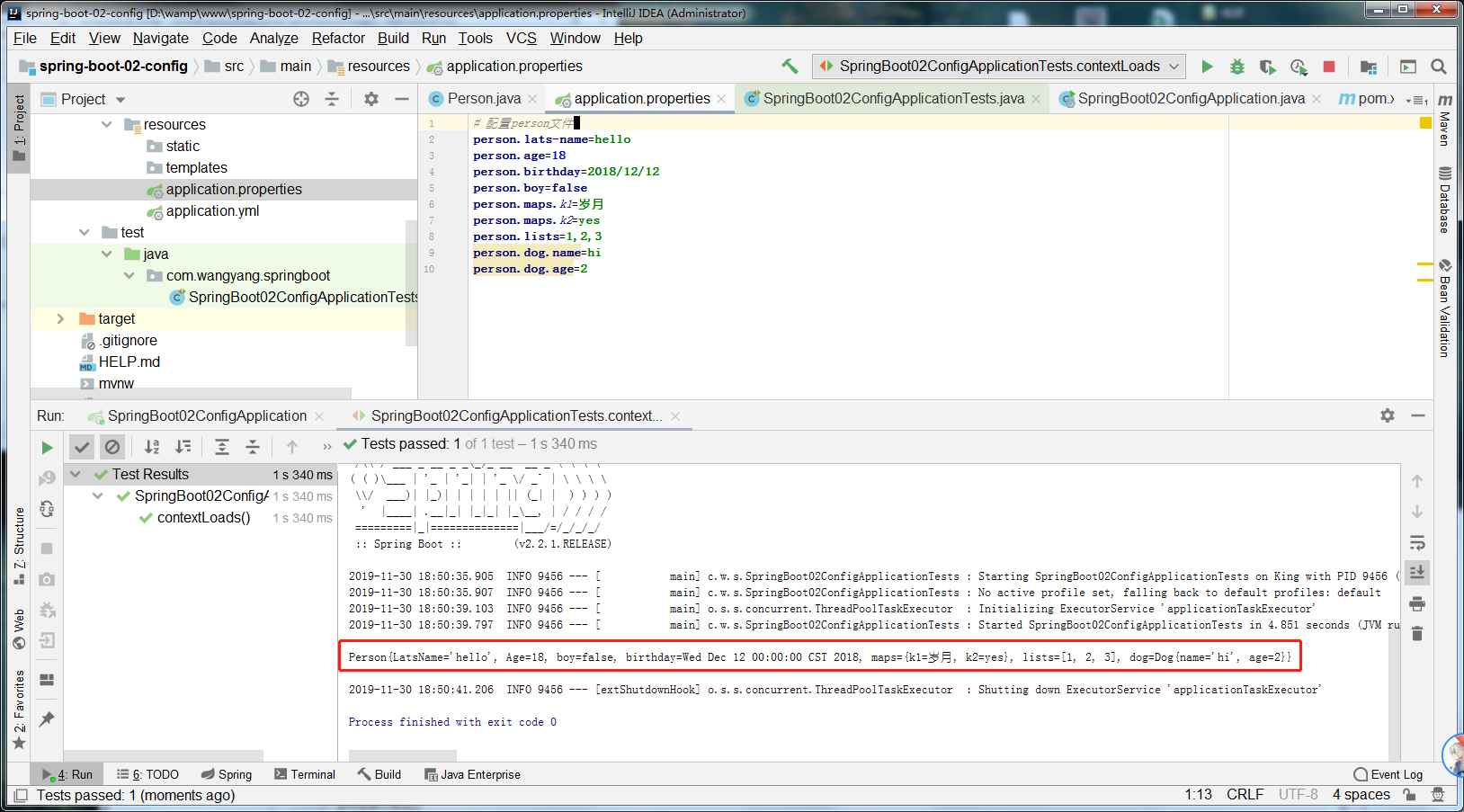Open the Project panel settings gear

pos(371,99)
